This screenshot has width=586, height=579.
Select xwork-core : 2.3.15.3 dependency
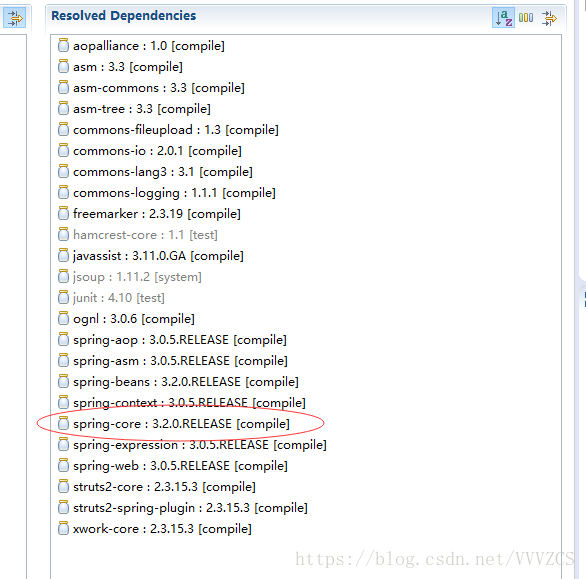[155, 529]
